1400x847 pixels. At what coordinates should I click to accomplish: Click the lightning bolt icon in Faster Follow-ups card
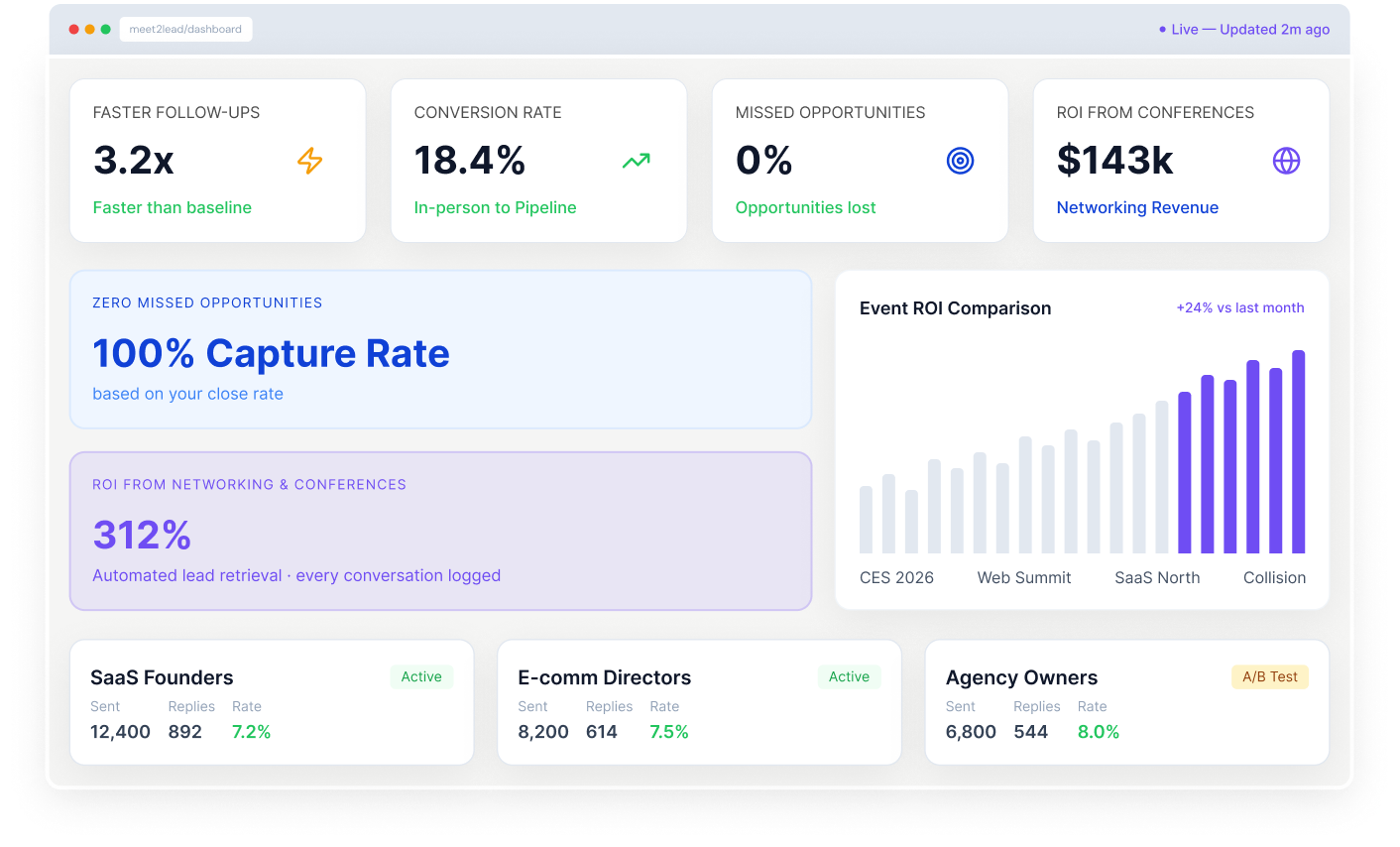tap(310, 161)
